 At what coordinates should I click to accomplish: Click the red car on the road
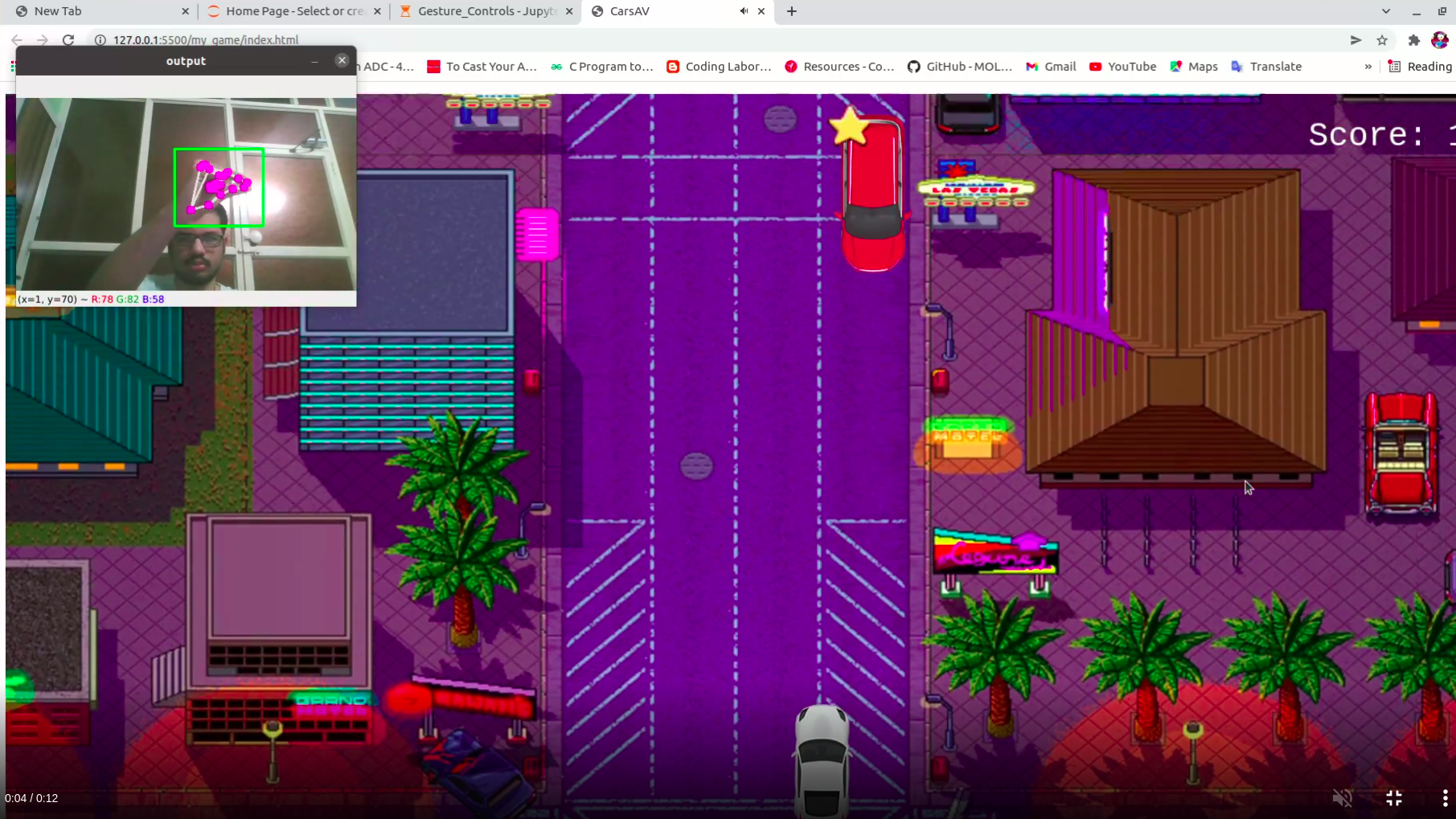coord(873,195)
